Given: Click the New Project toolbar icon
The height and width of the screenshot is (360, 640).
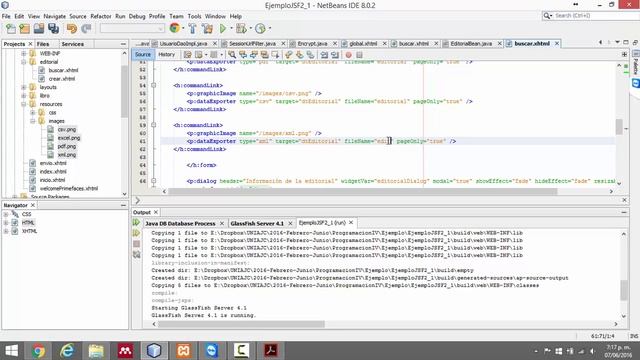Looking at the screenshot, I should 24,29.
